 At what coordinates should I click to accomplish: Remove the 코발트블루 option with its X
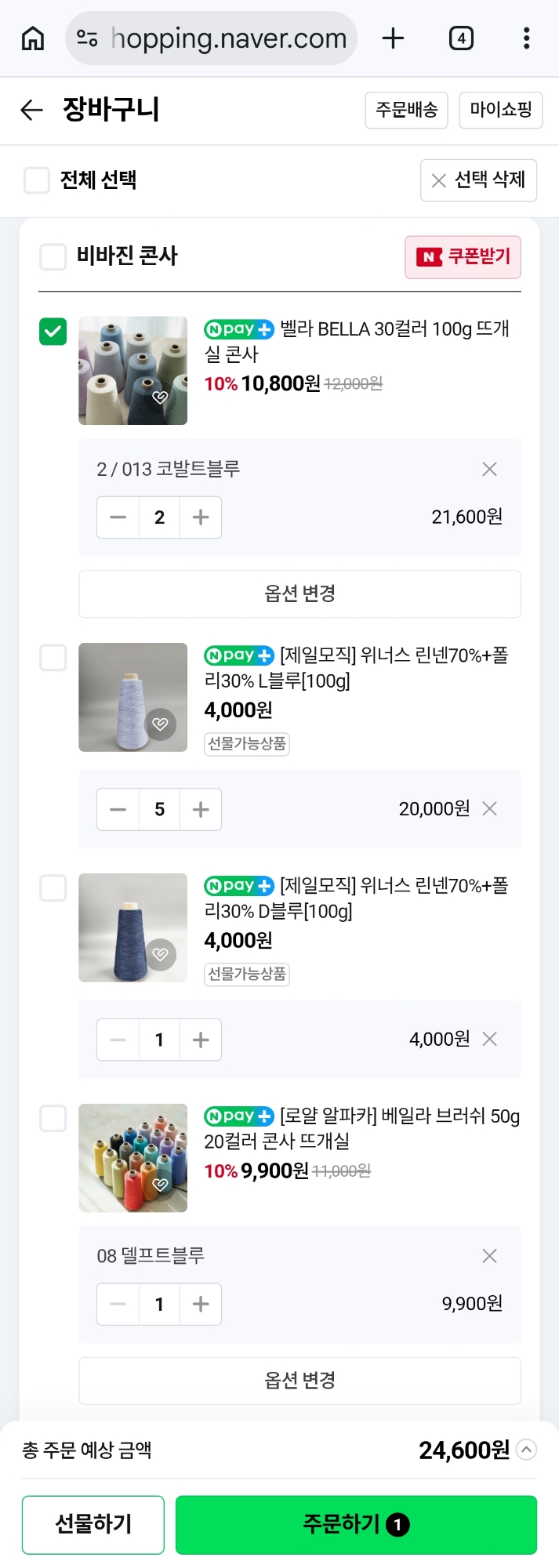[489, 469]
